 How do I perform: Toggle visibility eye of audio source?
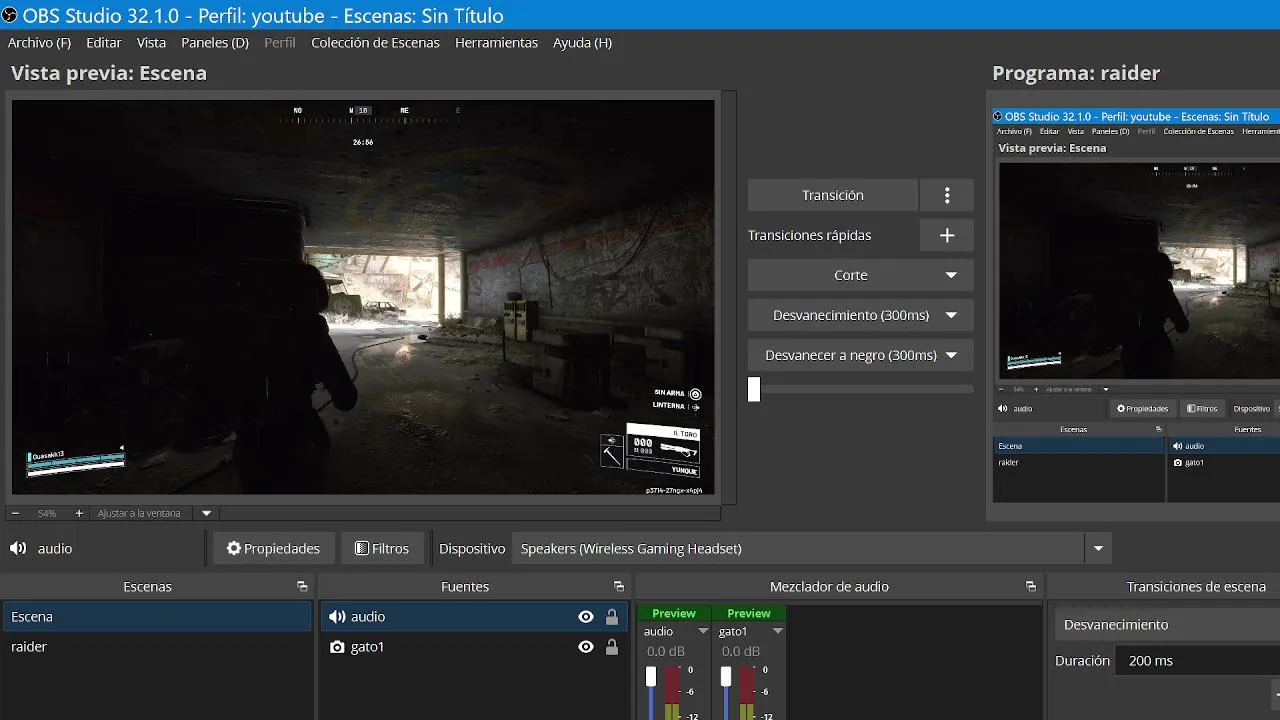pos(586,617)
